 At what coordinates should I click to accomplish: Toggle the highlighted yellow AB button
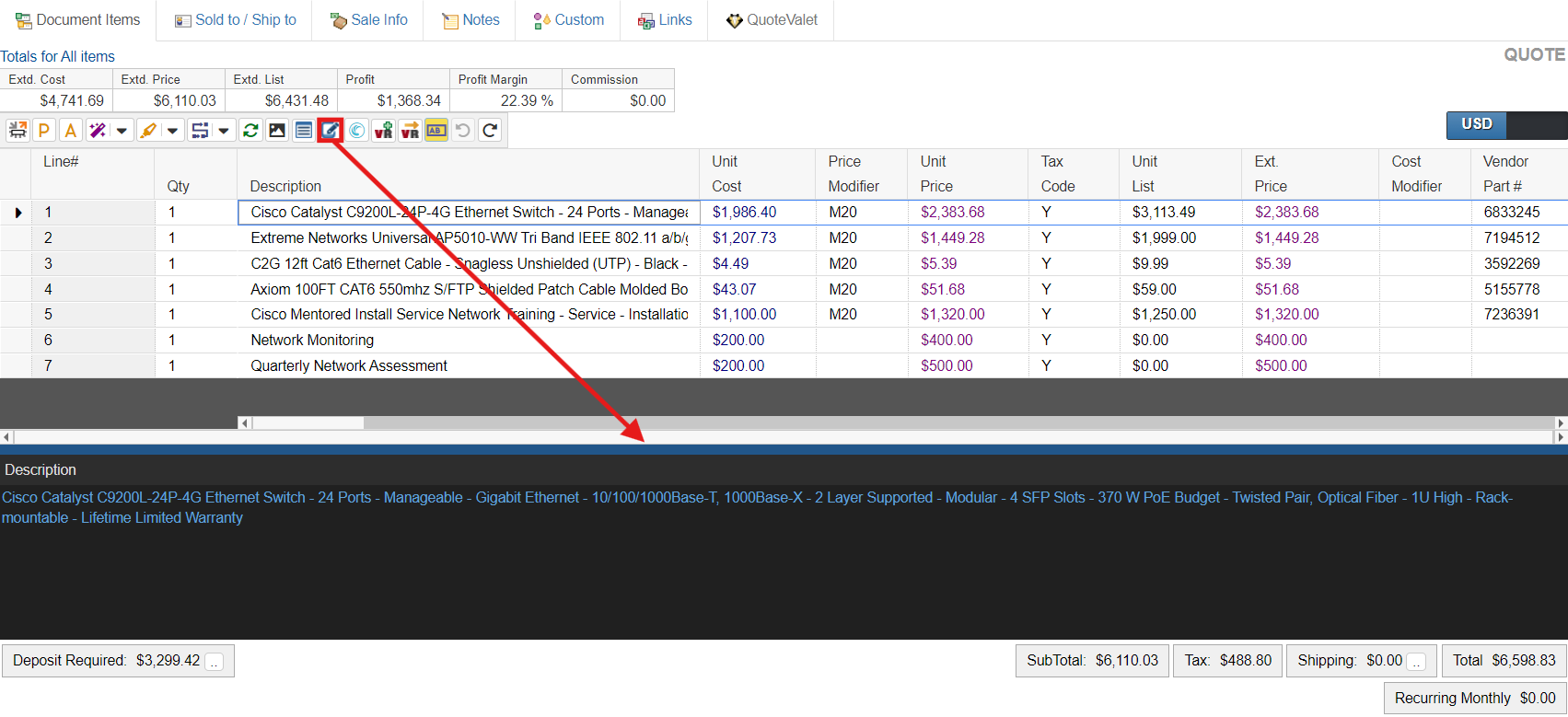click(436, 131)
